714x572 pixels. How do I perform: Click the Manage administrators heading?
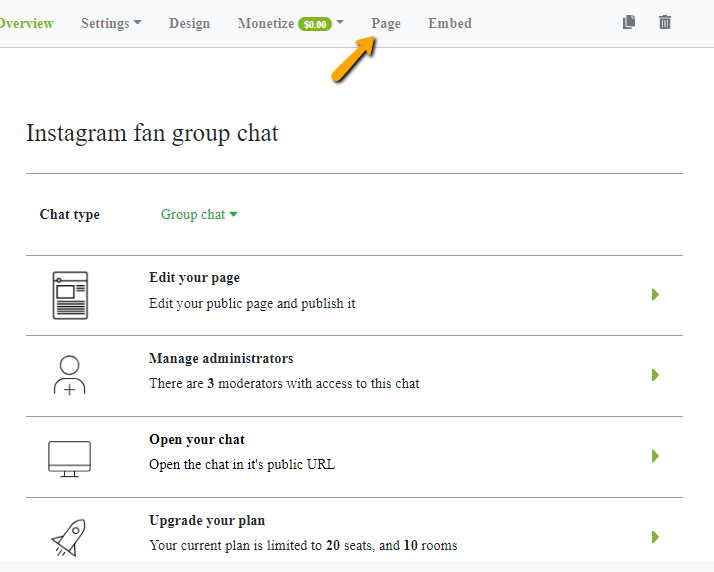pos(221,358)
